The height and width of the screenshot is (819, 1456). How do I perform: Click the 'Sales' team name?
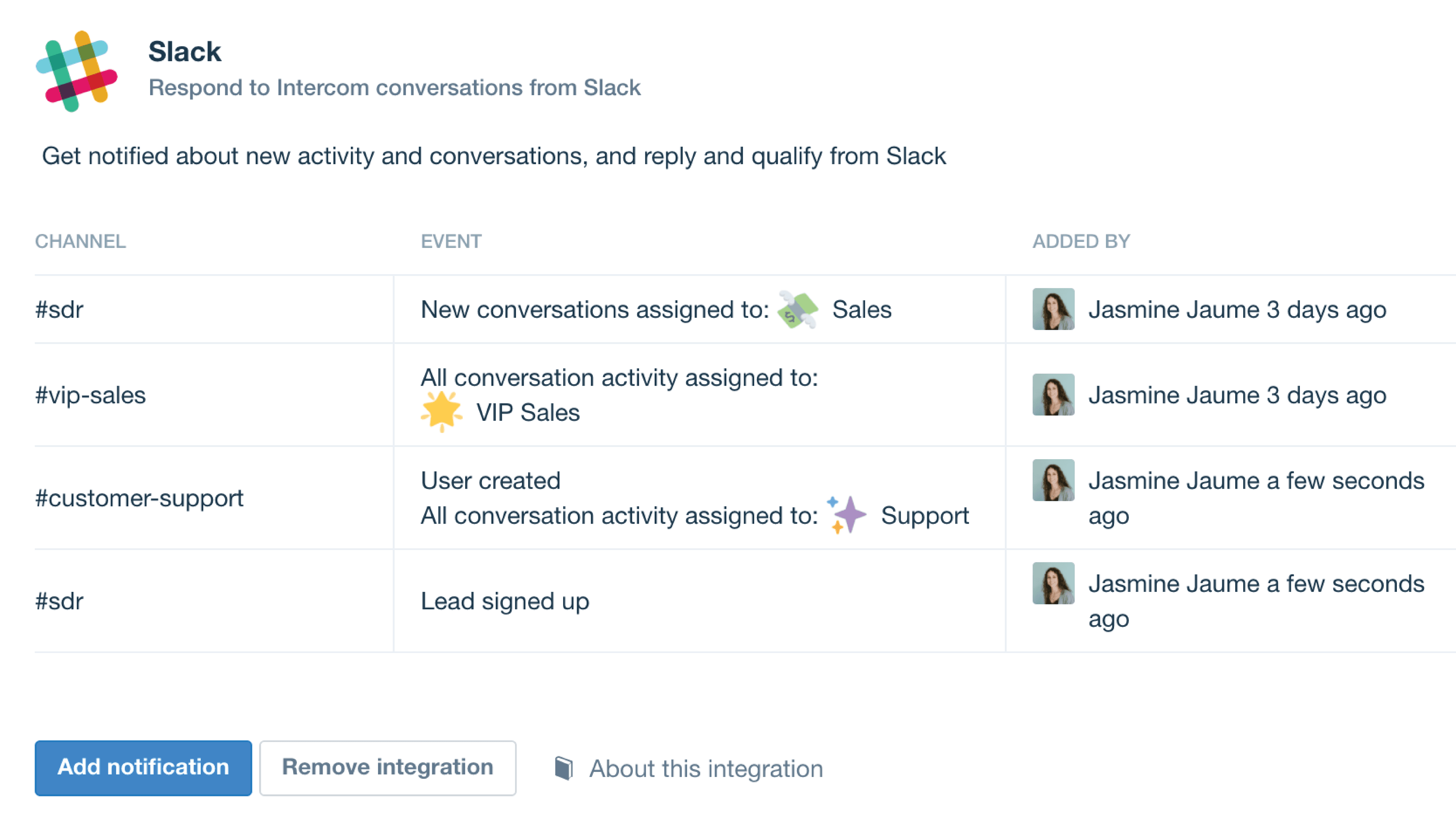tap(861, 310)
